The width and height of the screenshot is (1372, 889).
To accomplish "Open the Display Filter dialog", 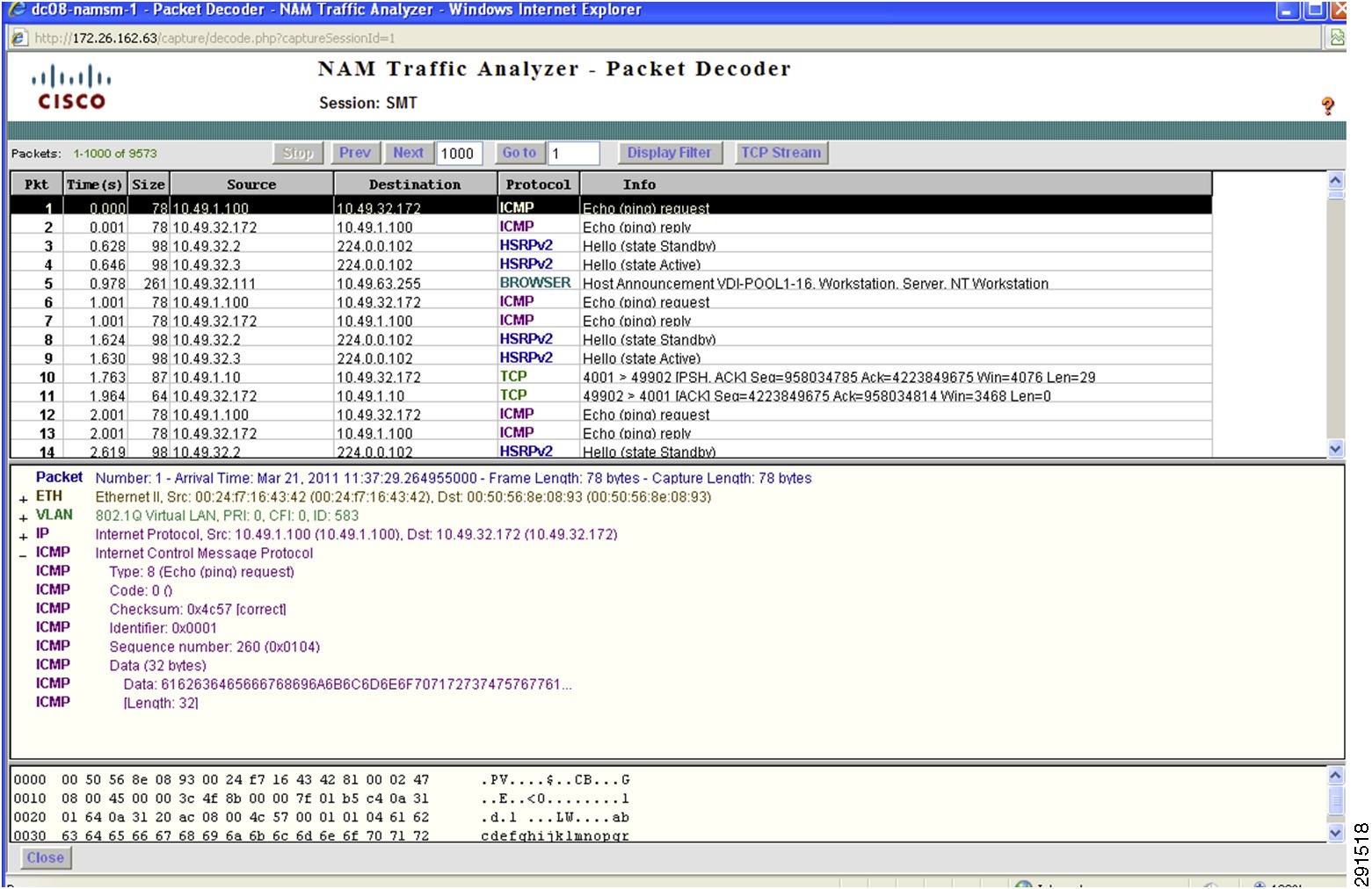I will point(669,153).
